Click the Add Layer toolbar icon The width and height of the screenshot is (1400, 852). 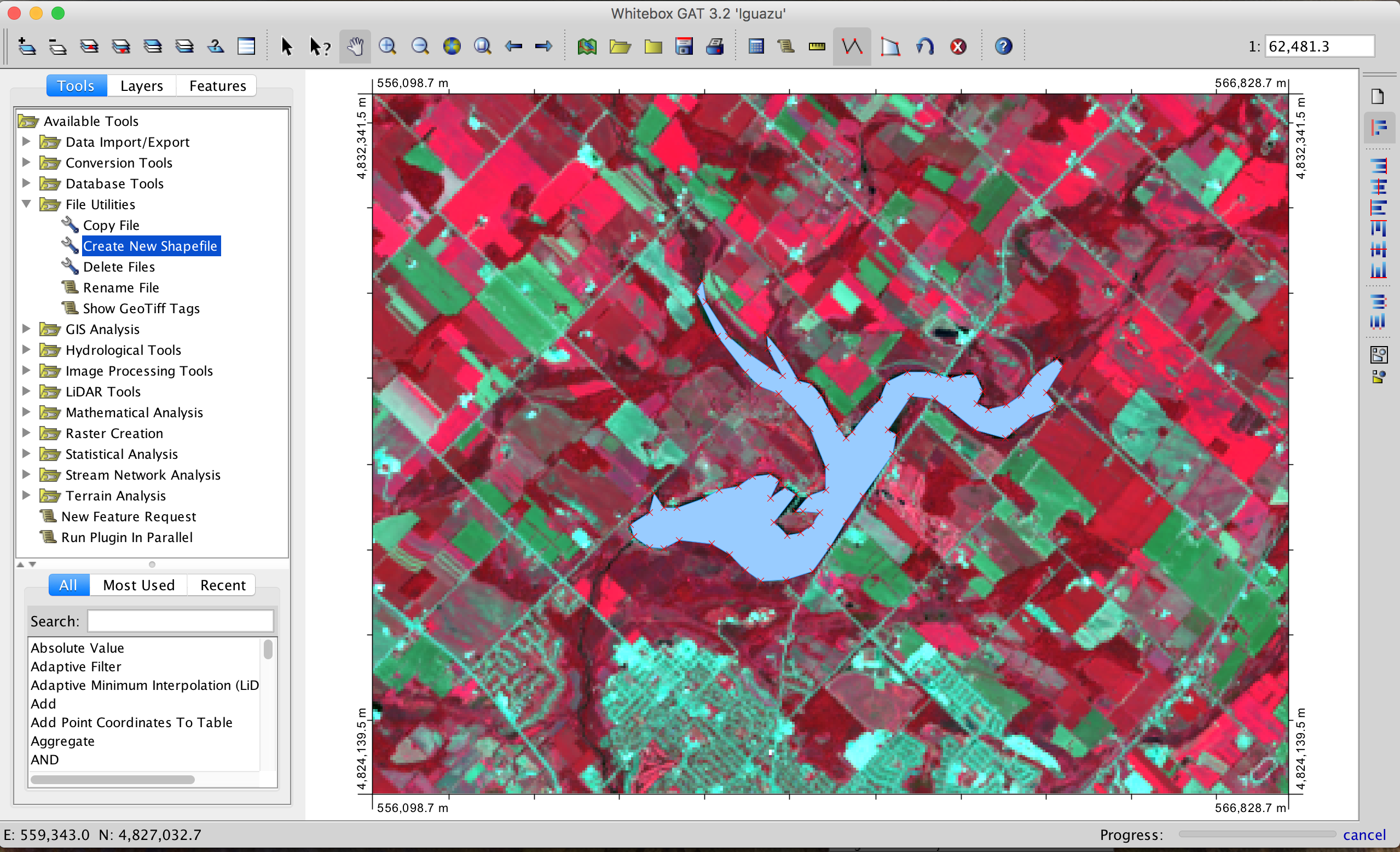click(x=27, y=47)
